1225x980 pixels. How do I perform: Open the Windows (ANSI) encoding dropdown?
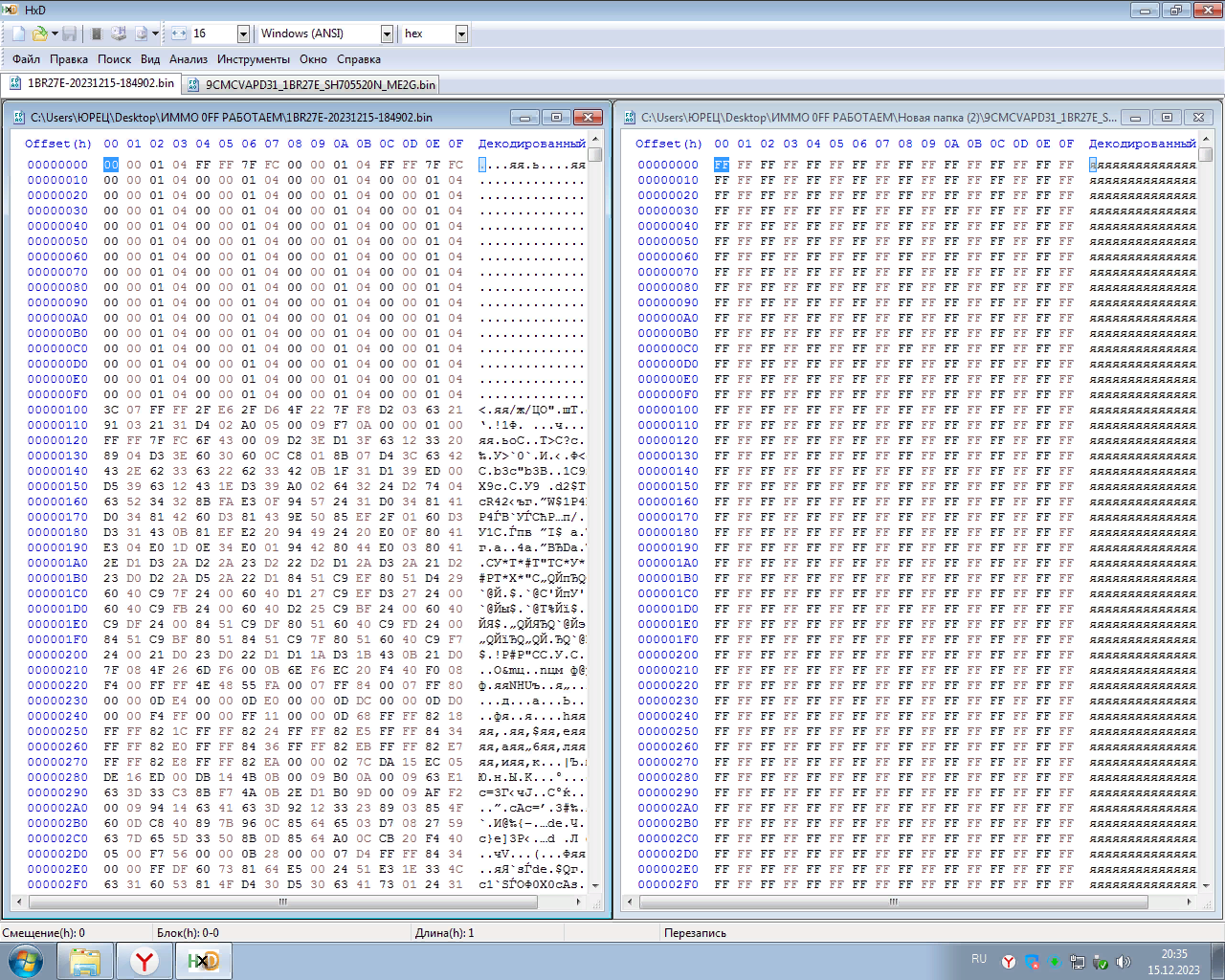click(x=387, y=33)
